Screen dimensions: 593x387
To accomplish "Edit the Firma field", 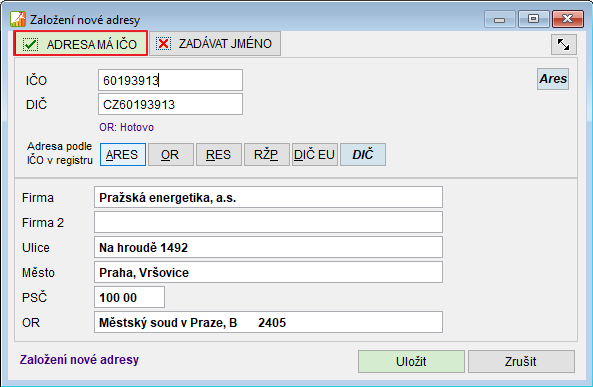I will tap(268, 197).
